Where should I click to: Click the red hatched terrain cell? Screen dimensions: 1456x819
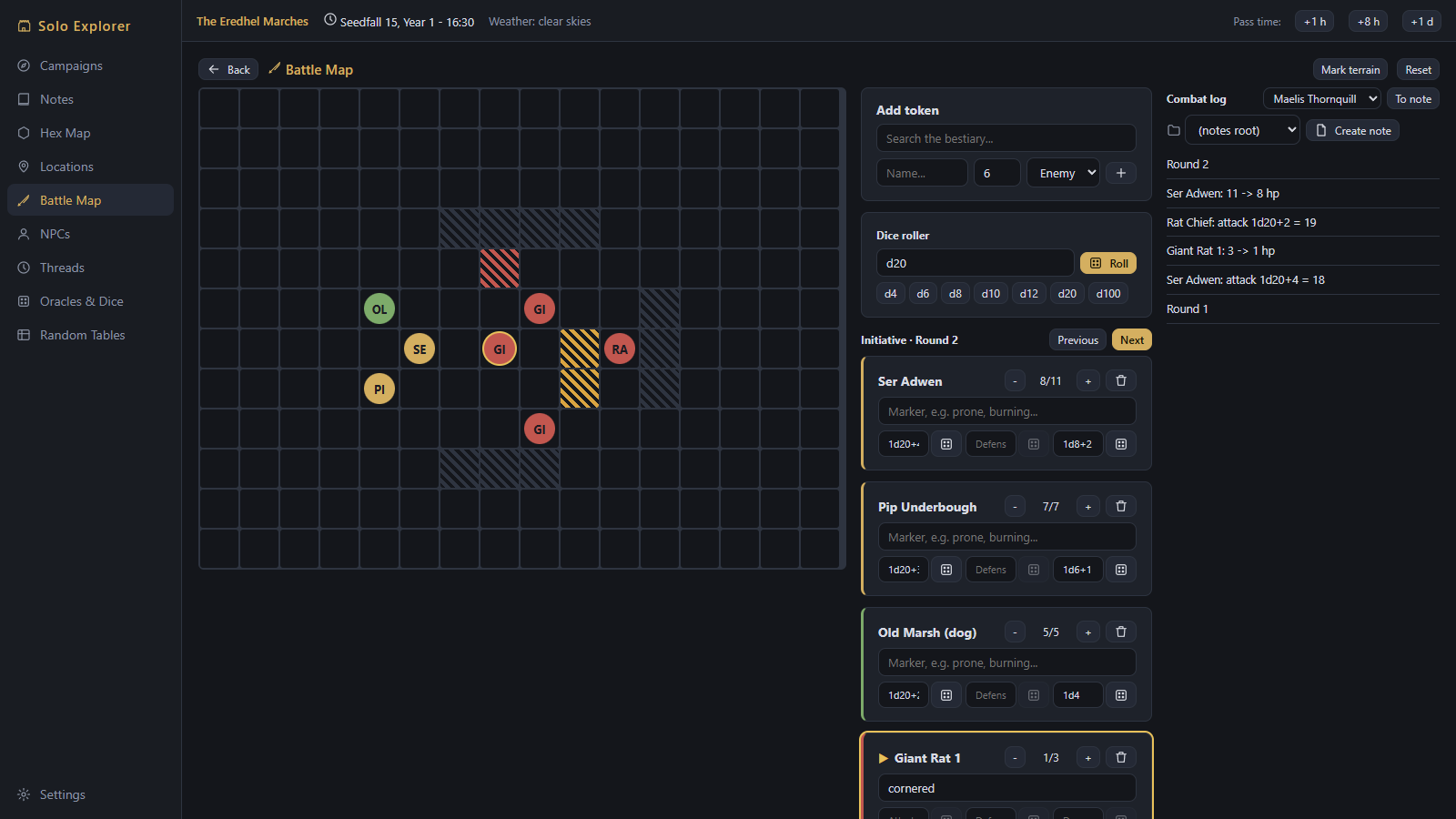point(500,268)
